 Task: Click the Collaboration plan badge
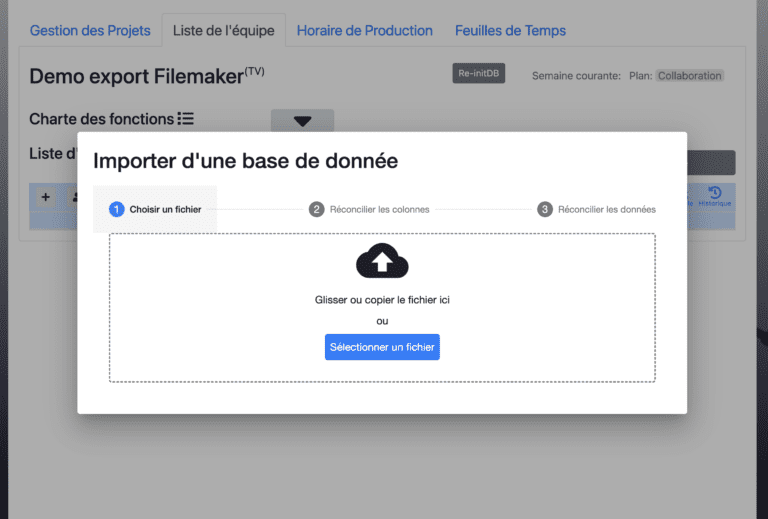click(689, 75)
